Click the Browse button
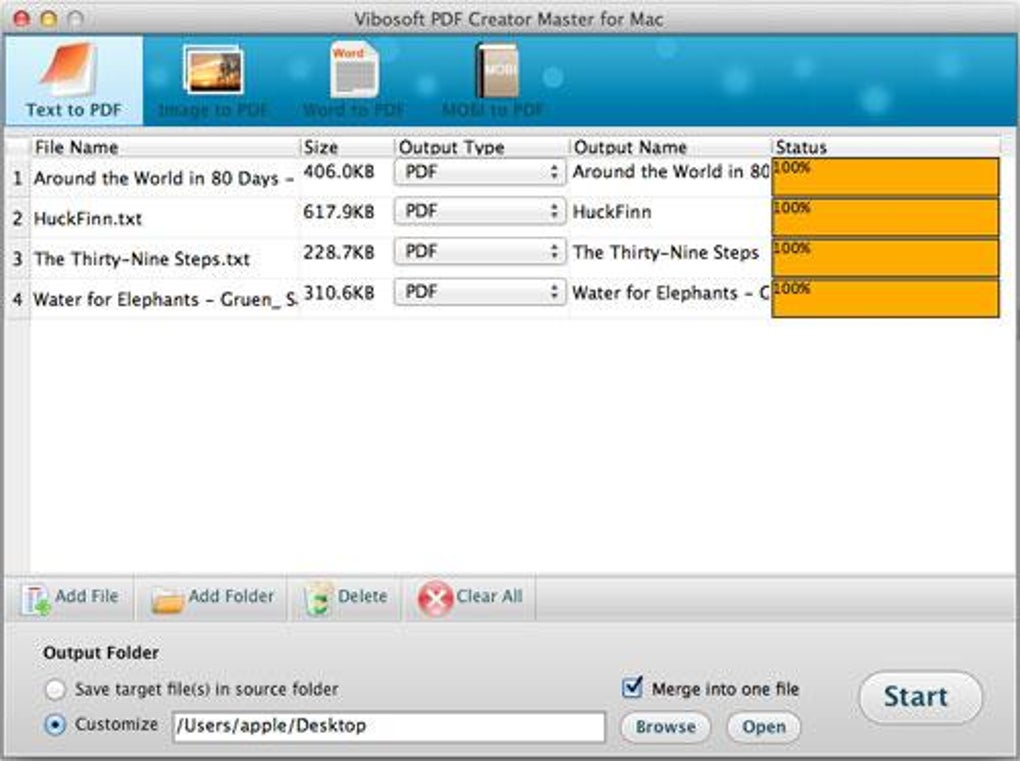Viewport: 1020px width, 761px height. click(665, 727)
